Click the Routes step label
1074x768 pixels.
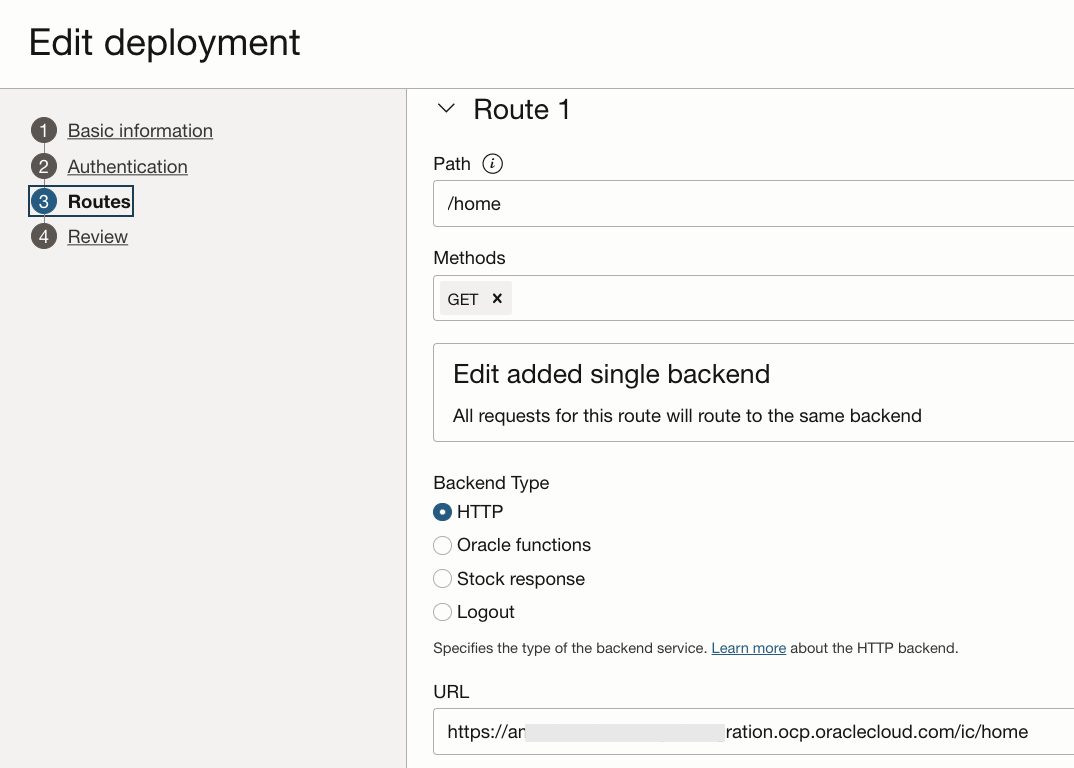99,201
